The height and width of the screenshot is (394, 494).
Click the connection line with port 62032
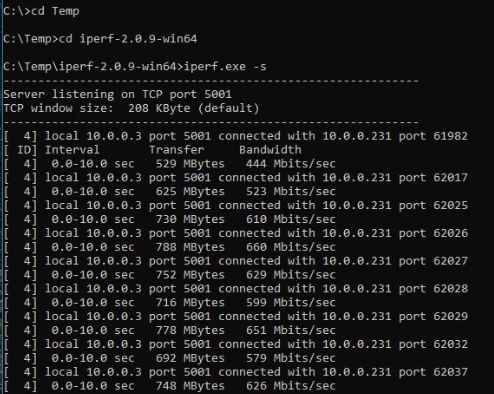(236, 344)
